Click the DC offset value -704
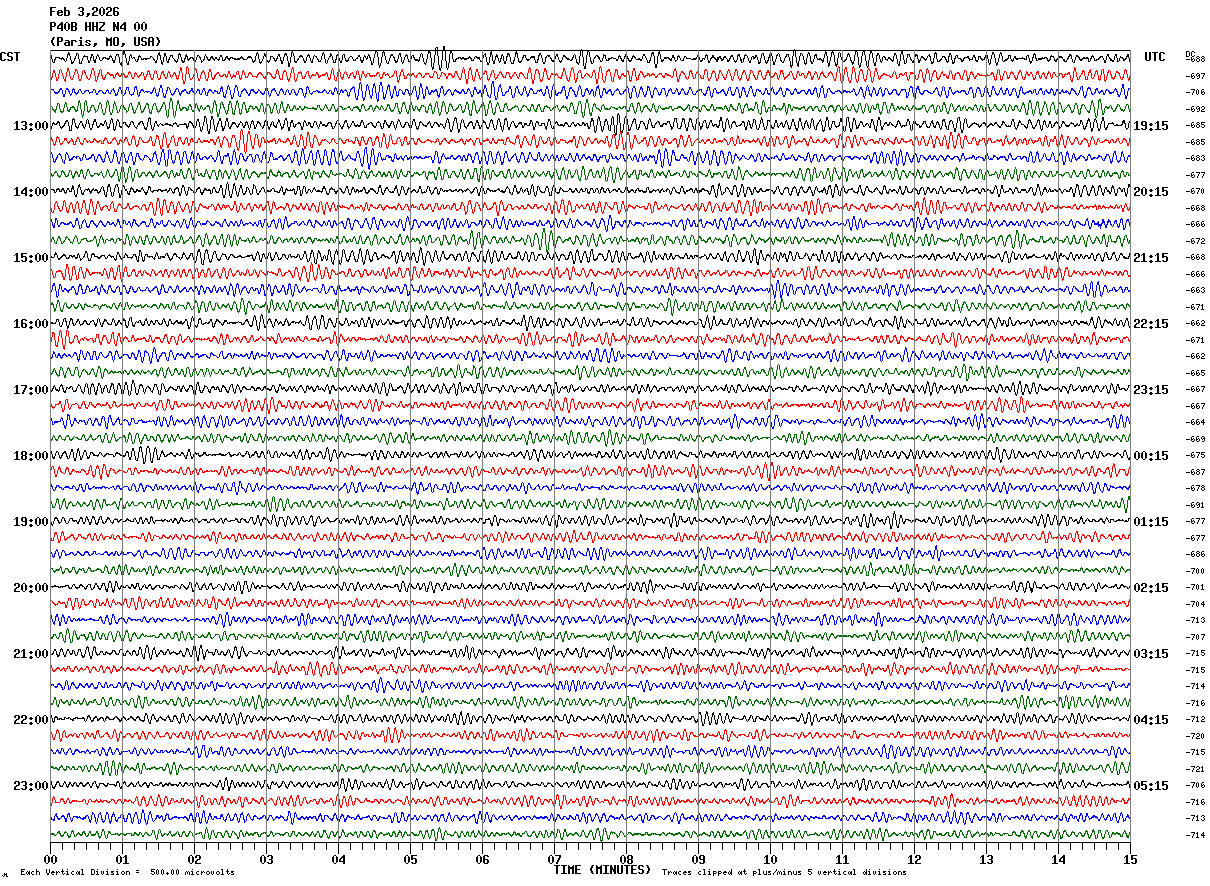Viewport: 1210px width, 886px height. pyautogui.click(x=1195, y=604)
